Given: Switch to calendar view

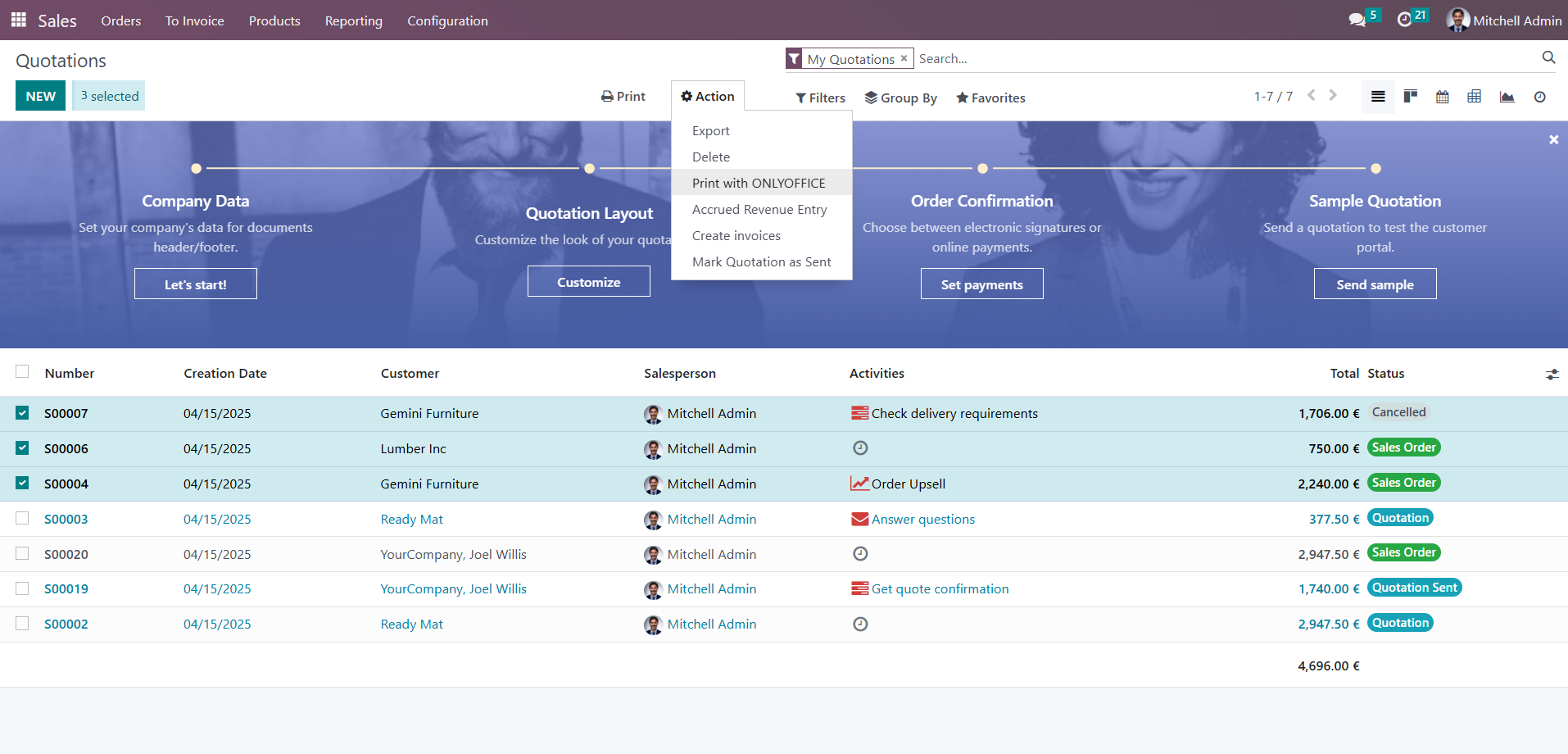Looking at the screenshot, I should (x=1443, y=97).
